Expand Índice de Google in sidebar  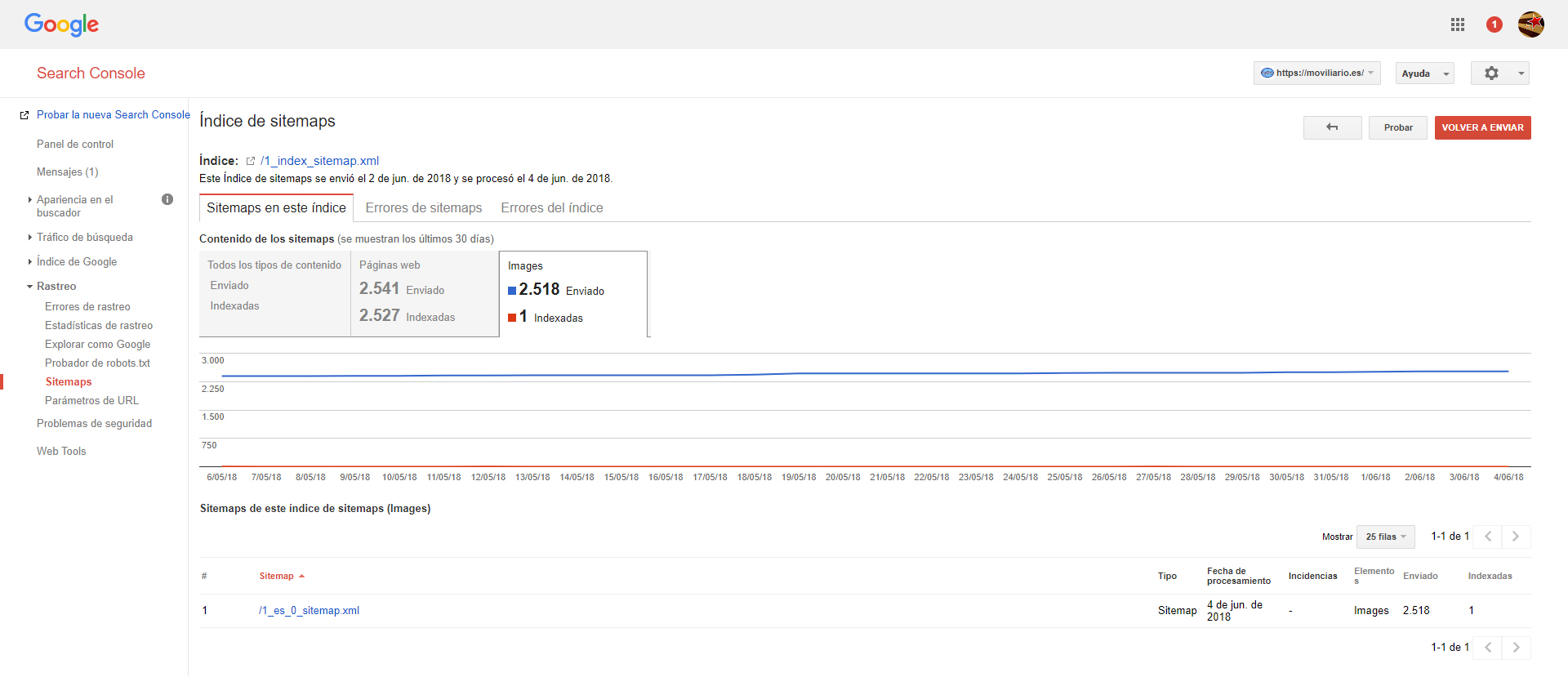(x=76, y=262)
